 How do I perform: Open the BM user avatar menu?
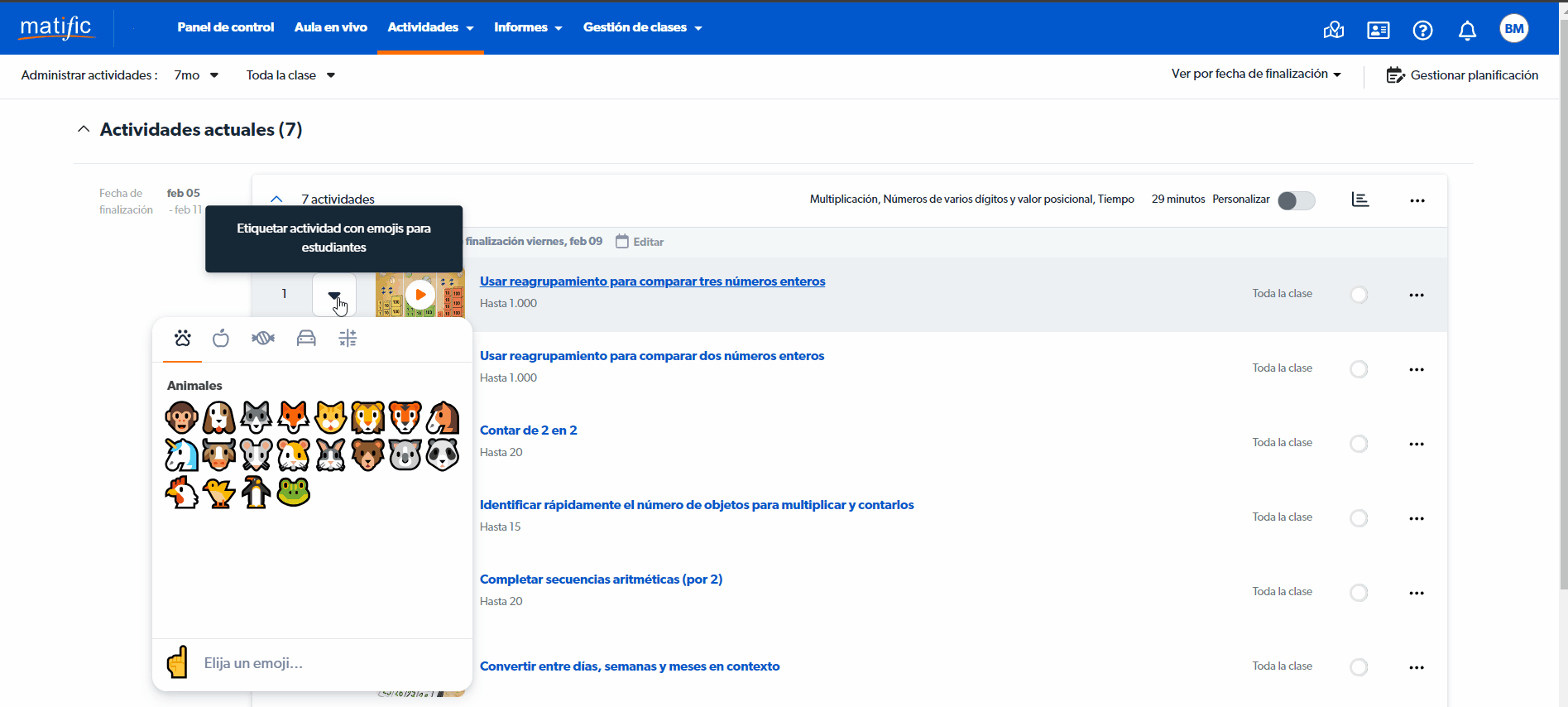pos(1514,29)
